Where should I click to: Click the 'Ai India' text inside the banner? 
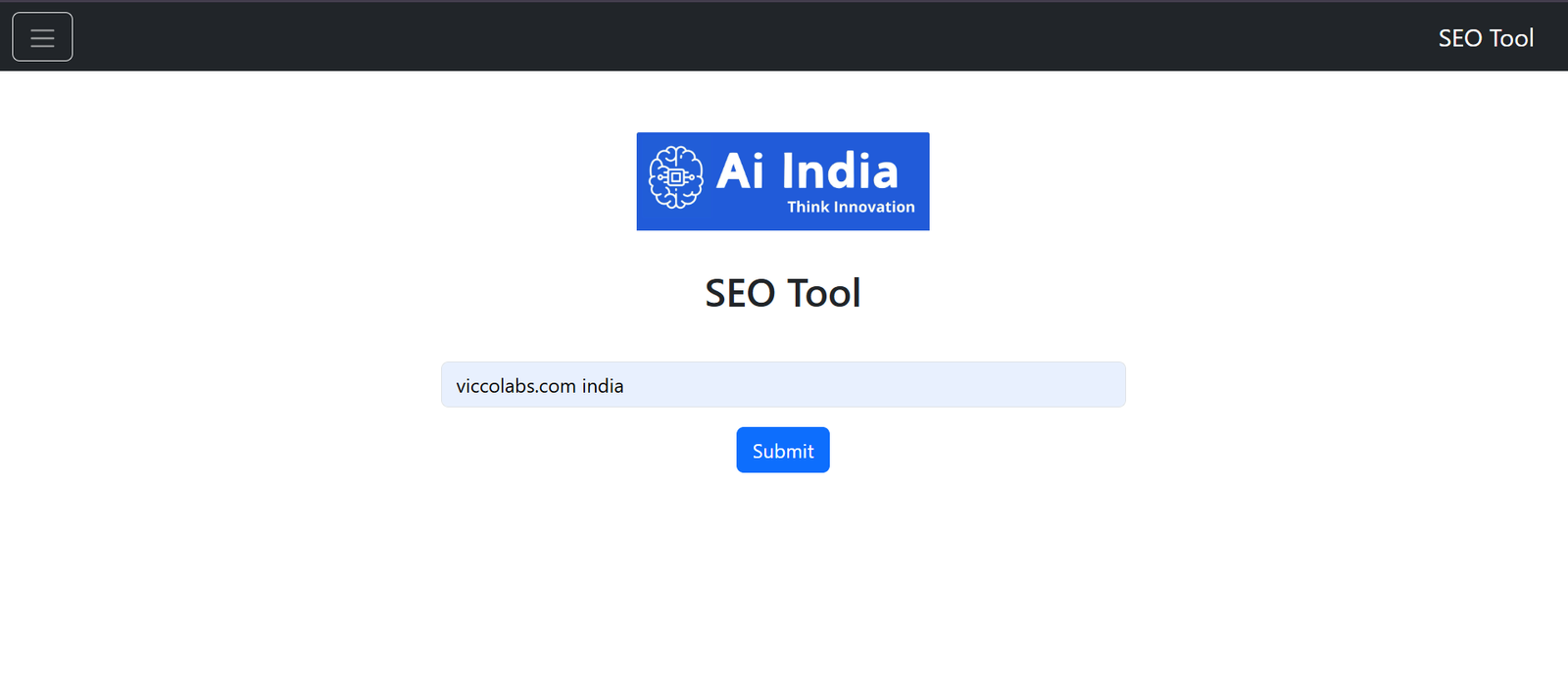pyautogui.click(x=809, y=170)
